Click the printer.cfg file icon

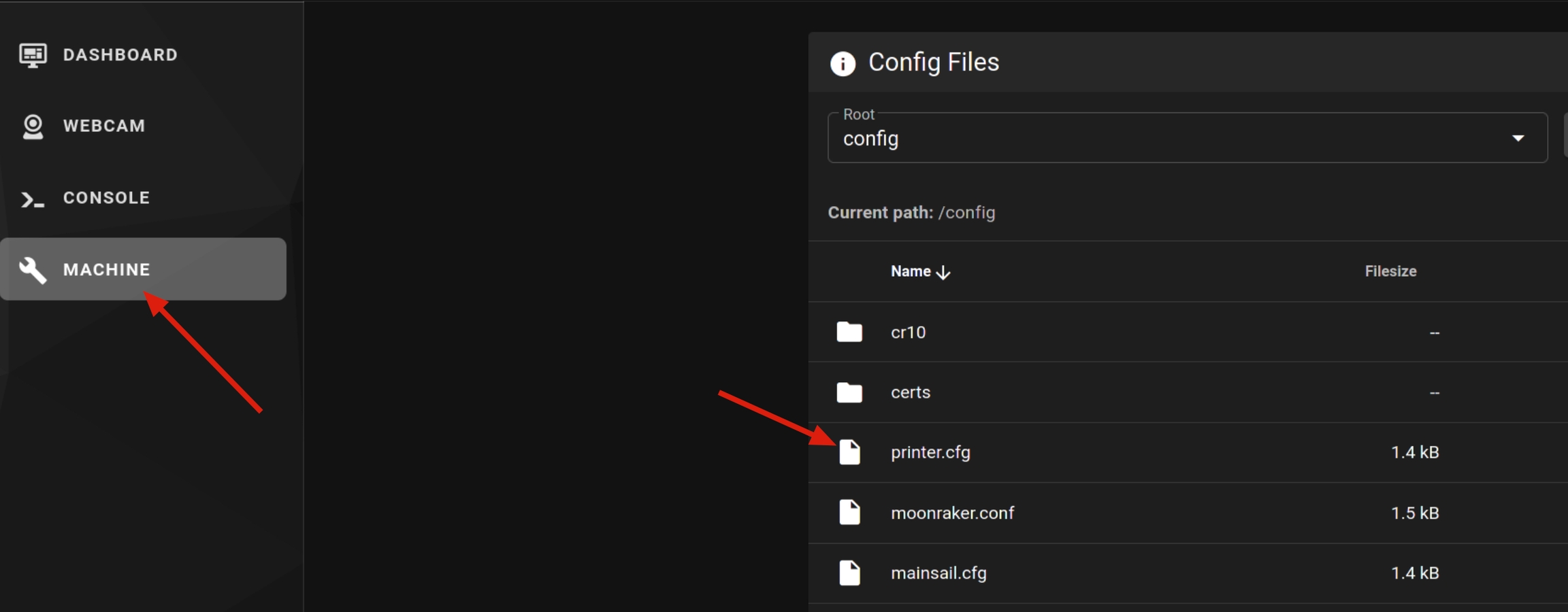pyautogui.click(x=849, y=452)
